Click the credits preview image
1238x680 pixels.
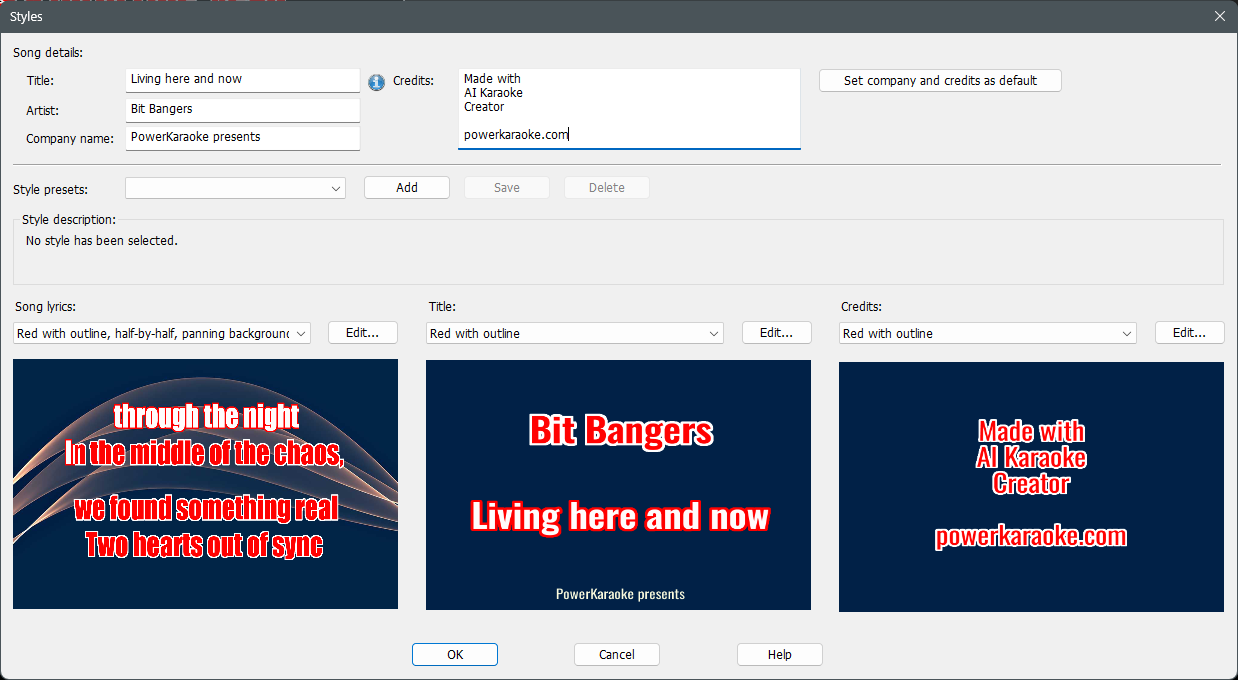(x=1031, y=487)
